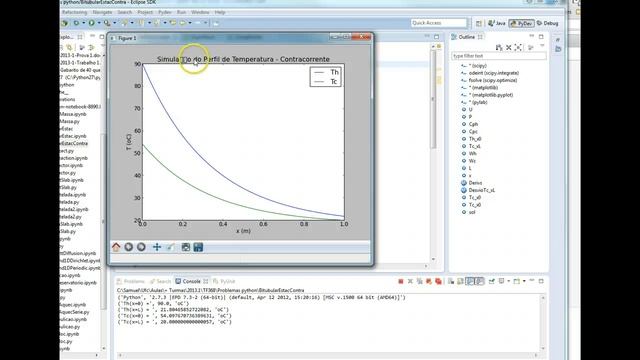The height and width of the screenshot is (360, 640).
Task: Click the Run green play toolbar button
Action: click(x=91, y=23)
